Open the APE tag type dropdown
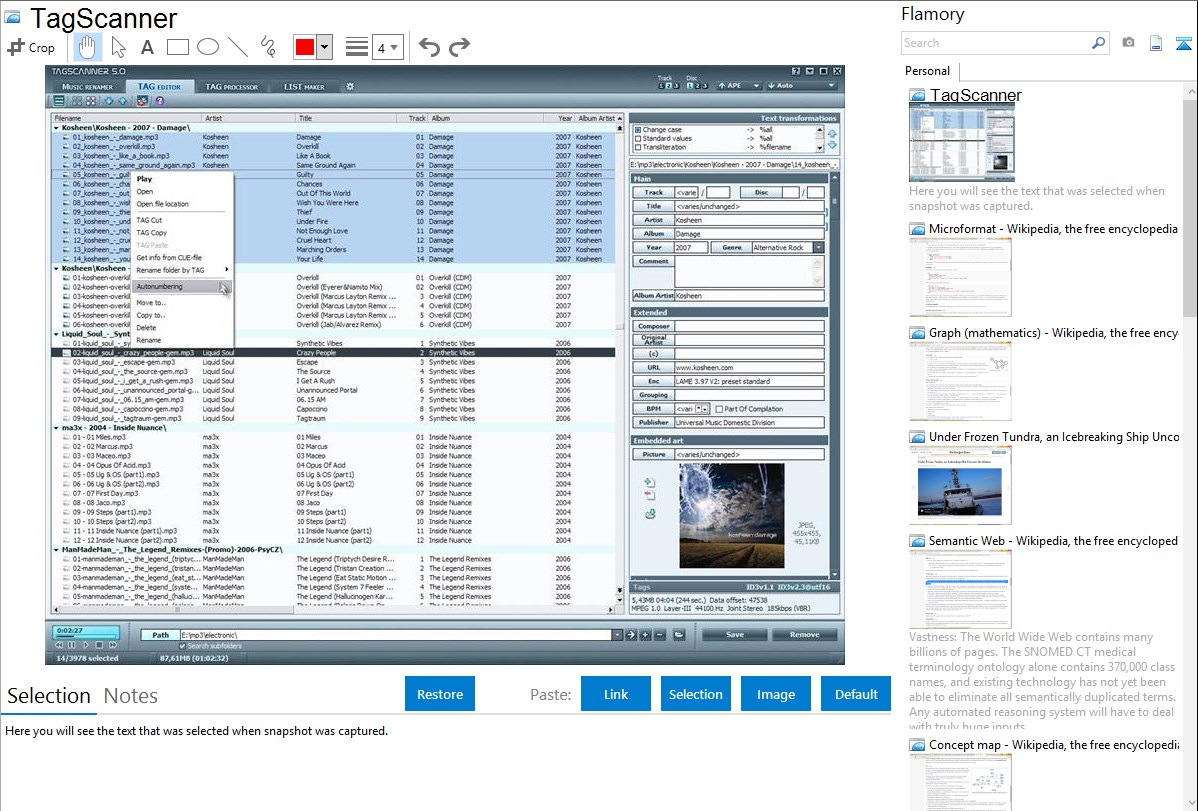This screenshot has height=811, width=1198. [738, 86]
